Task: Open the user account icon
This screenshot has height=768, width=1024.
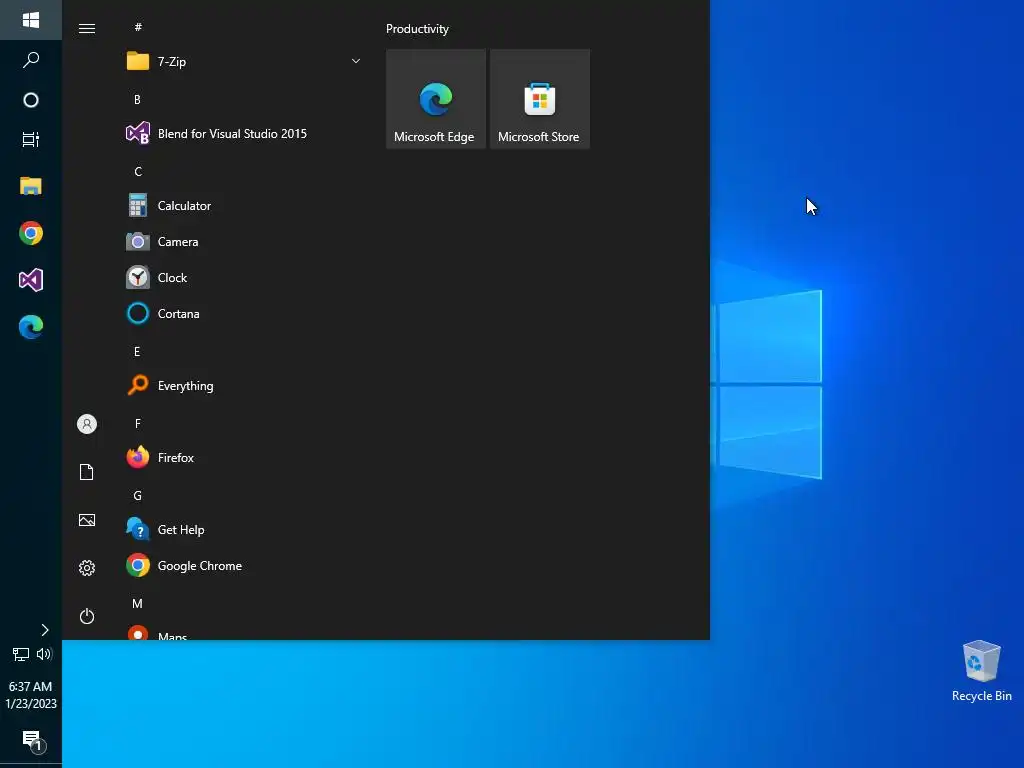Action: tap(87, 424)
